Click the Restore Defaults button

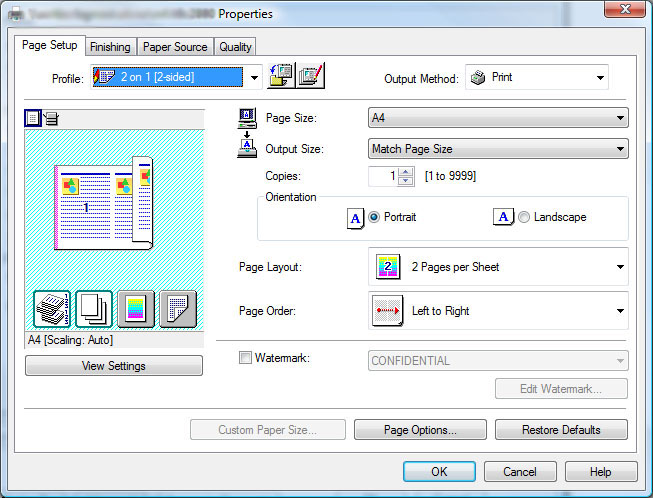coord(561,430)
